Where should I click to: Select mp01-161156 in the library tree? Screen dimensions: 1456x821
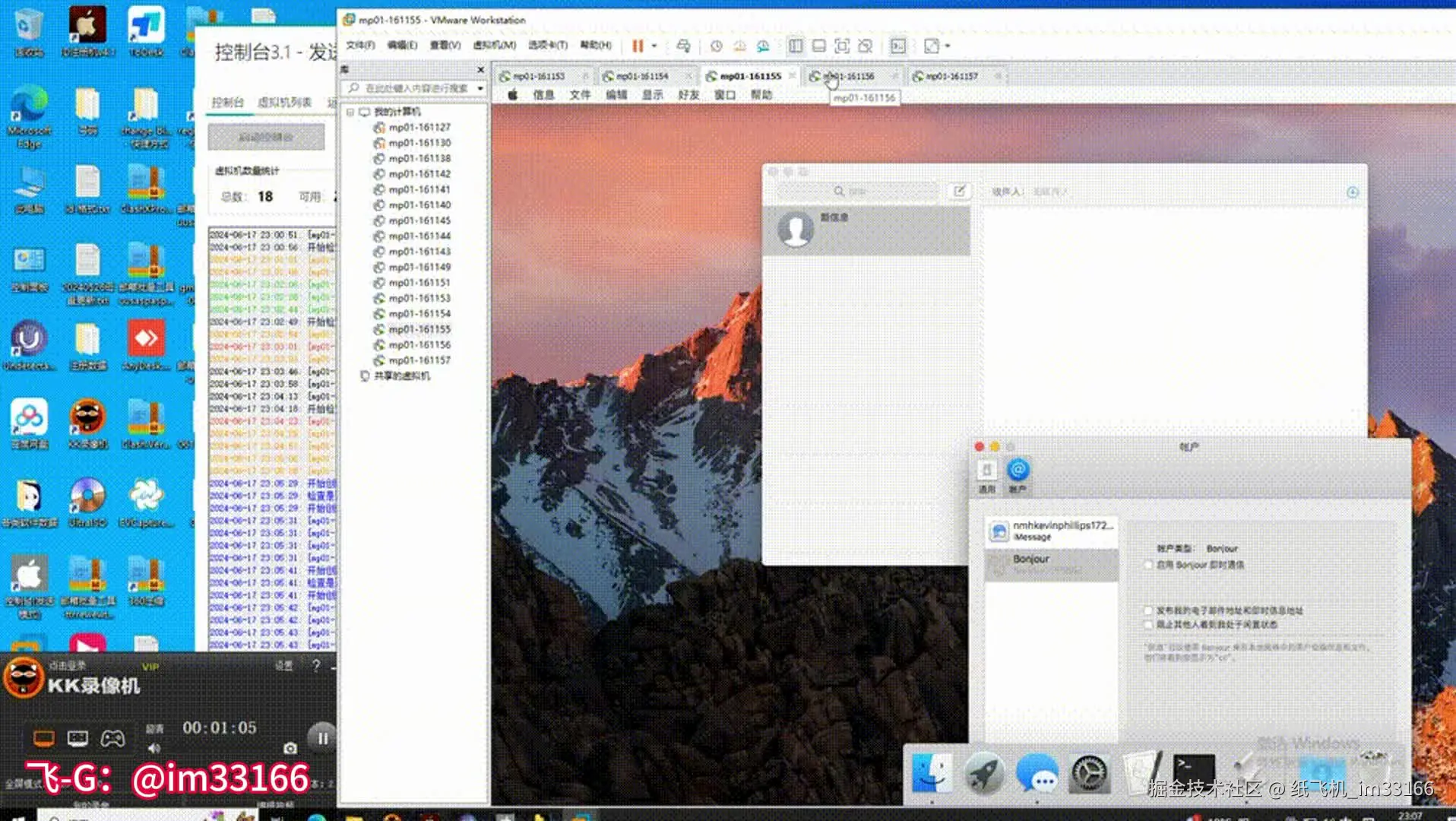(x=412, y=345)
